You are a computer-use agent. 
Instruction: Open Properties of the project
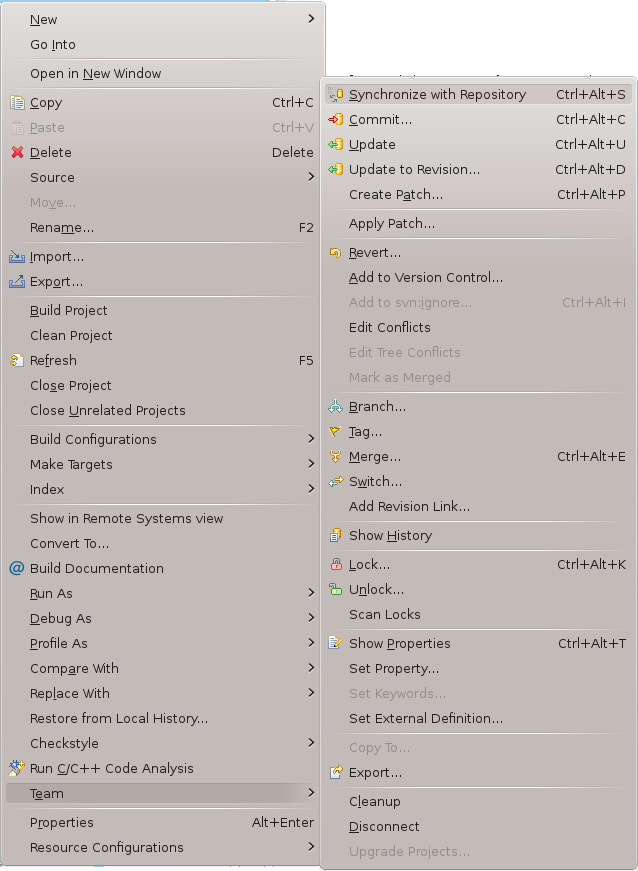tap(62, 823)
